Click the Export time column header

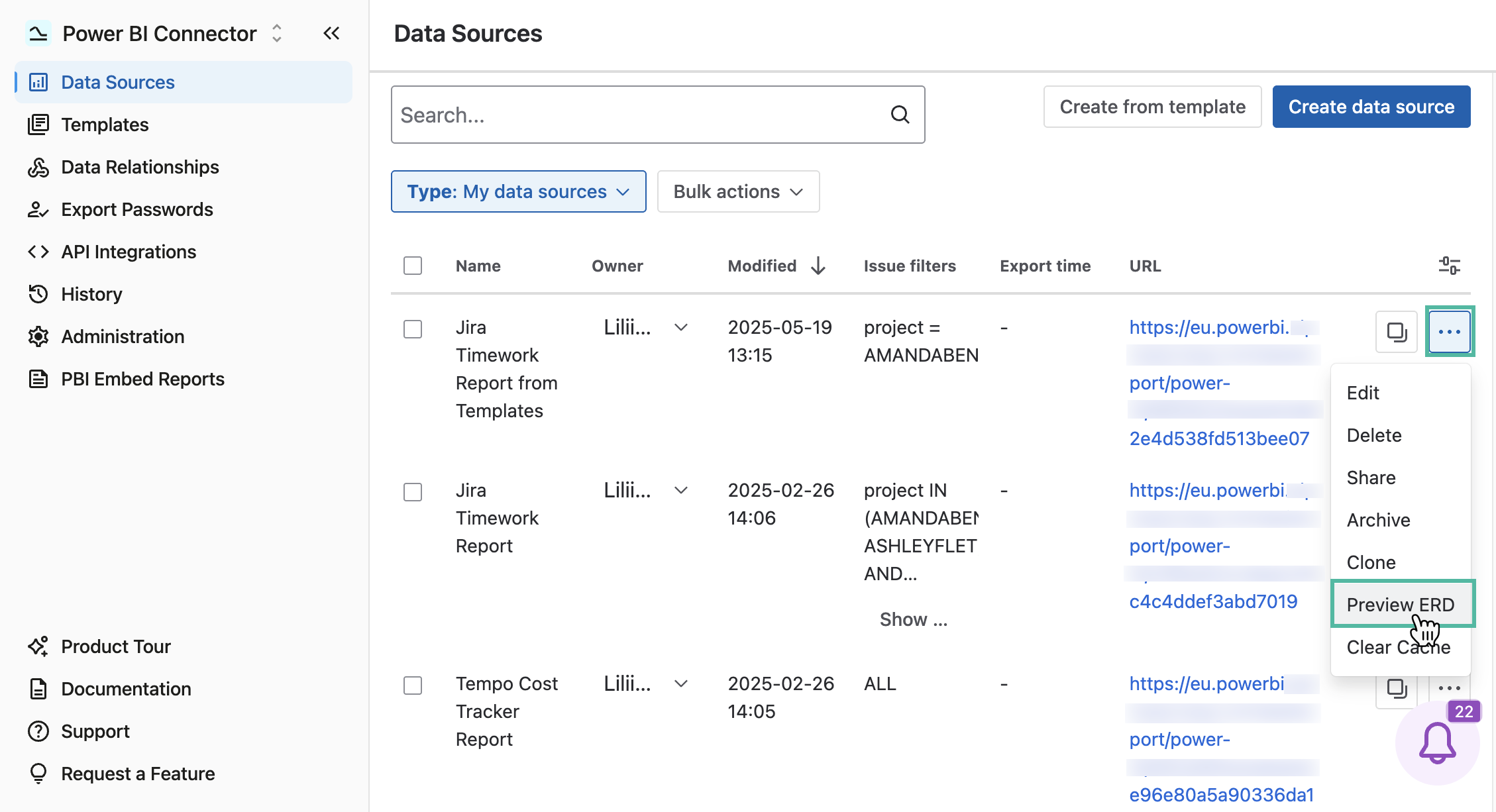coord(1045,266)
